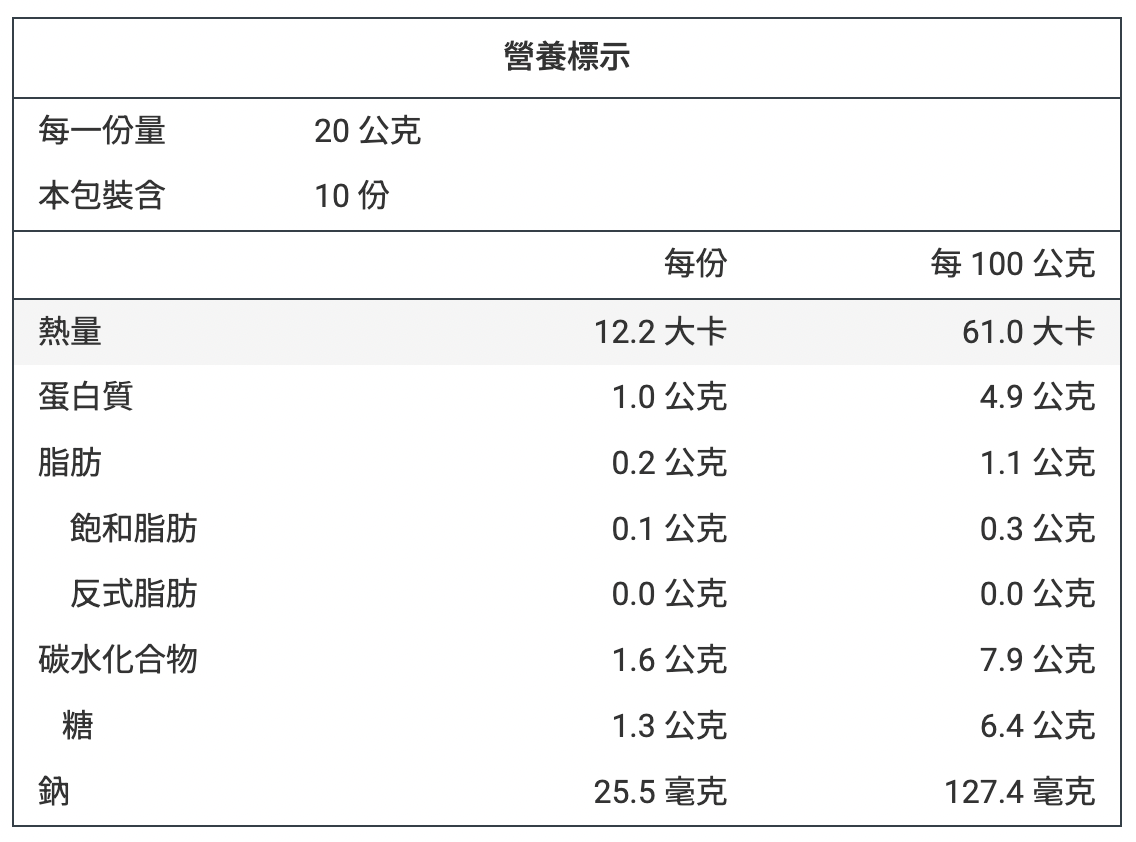Select the 反式脂肪 sub-row label

133,594
